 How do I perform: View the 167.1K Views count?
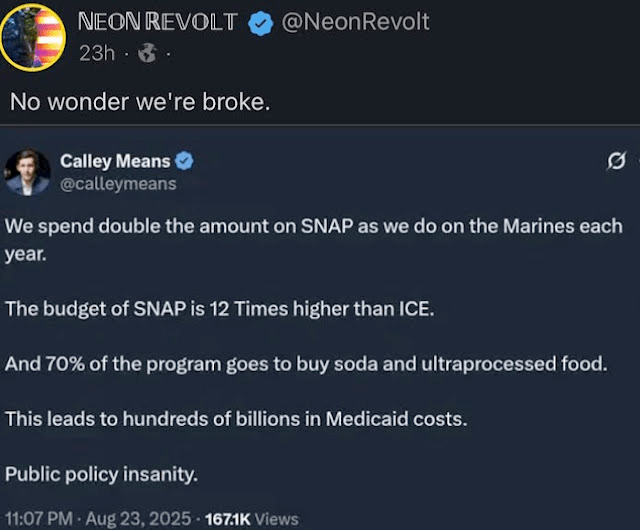pos(252,518)
